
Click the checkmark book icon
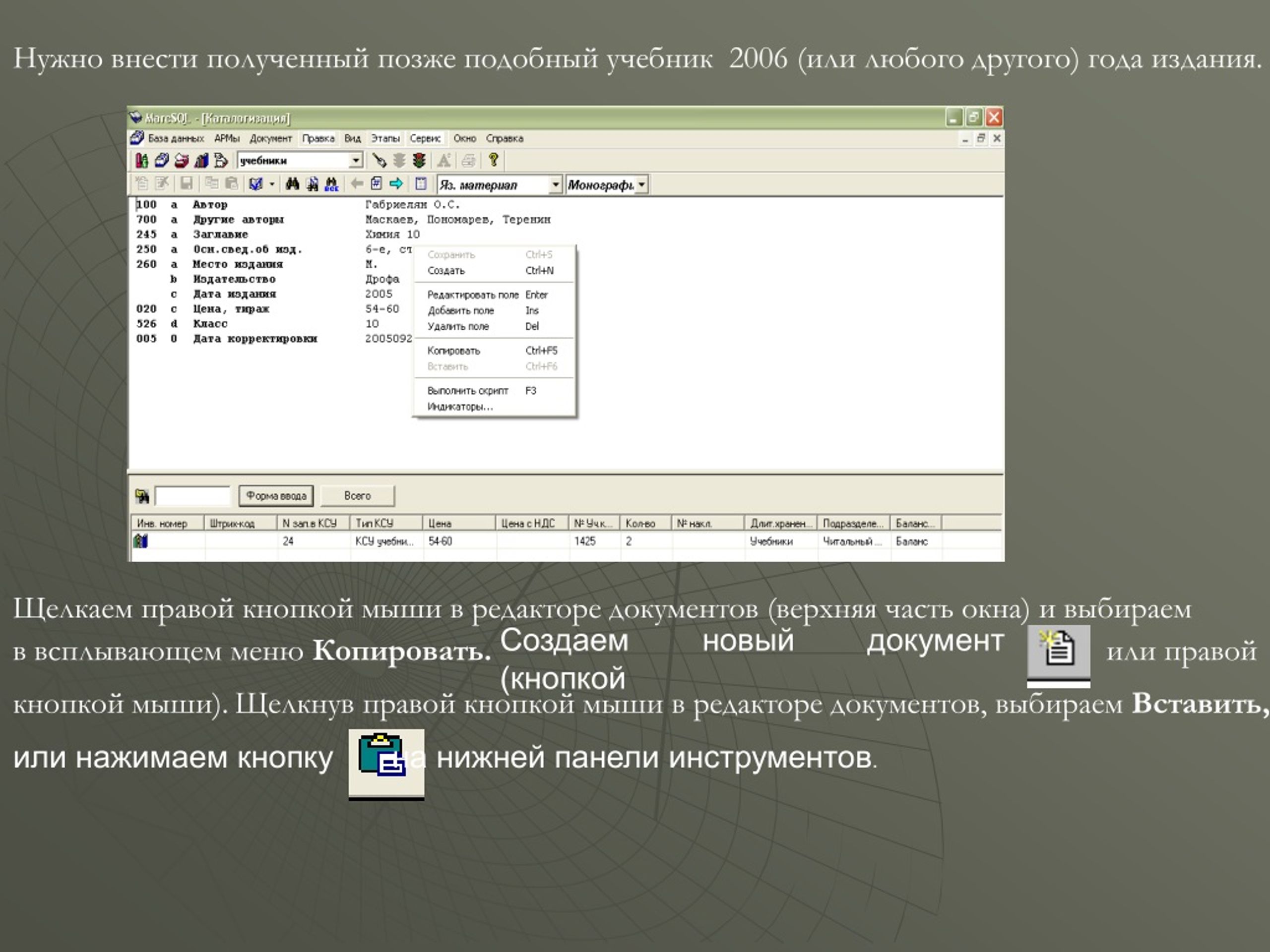pos(256,184)
